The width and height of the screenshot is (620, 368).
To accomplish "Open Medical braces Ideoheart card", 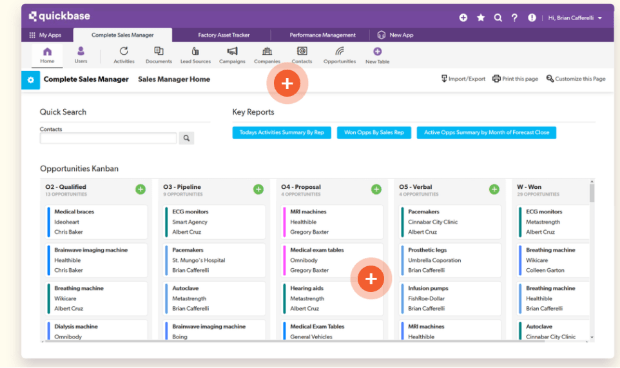I will coord(96,222).
